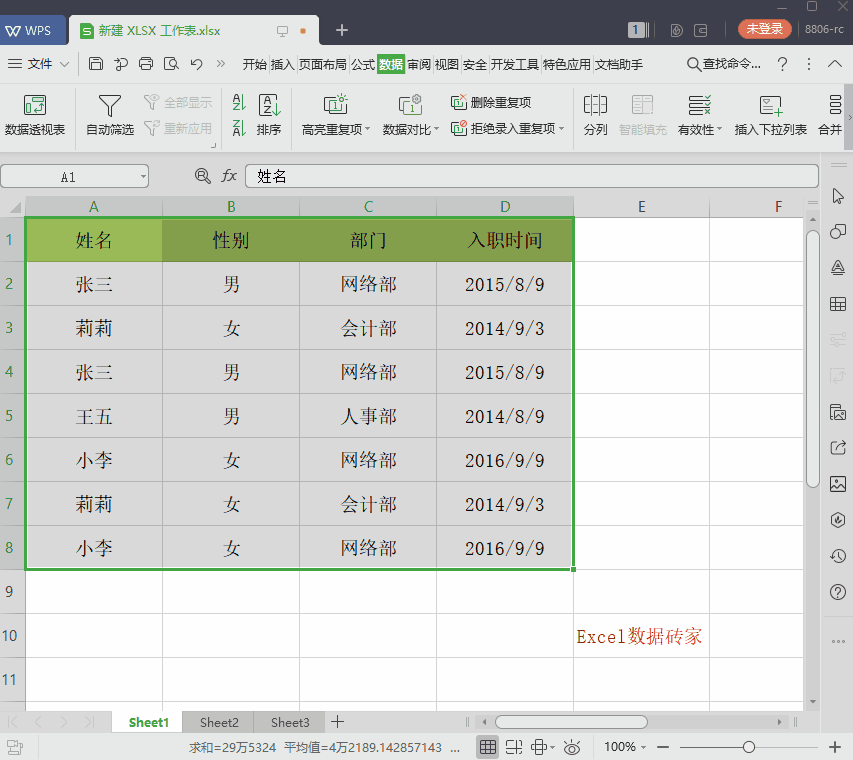
Task: Expand the 高亮重复项 dropdown arrow
Action: [x=367, y=129]
